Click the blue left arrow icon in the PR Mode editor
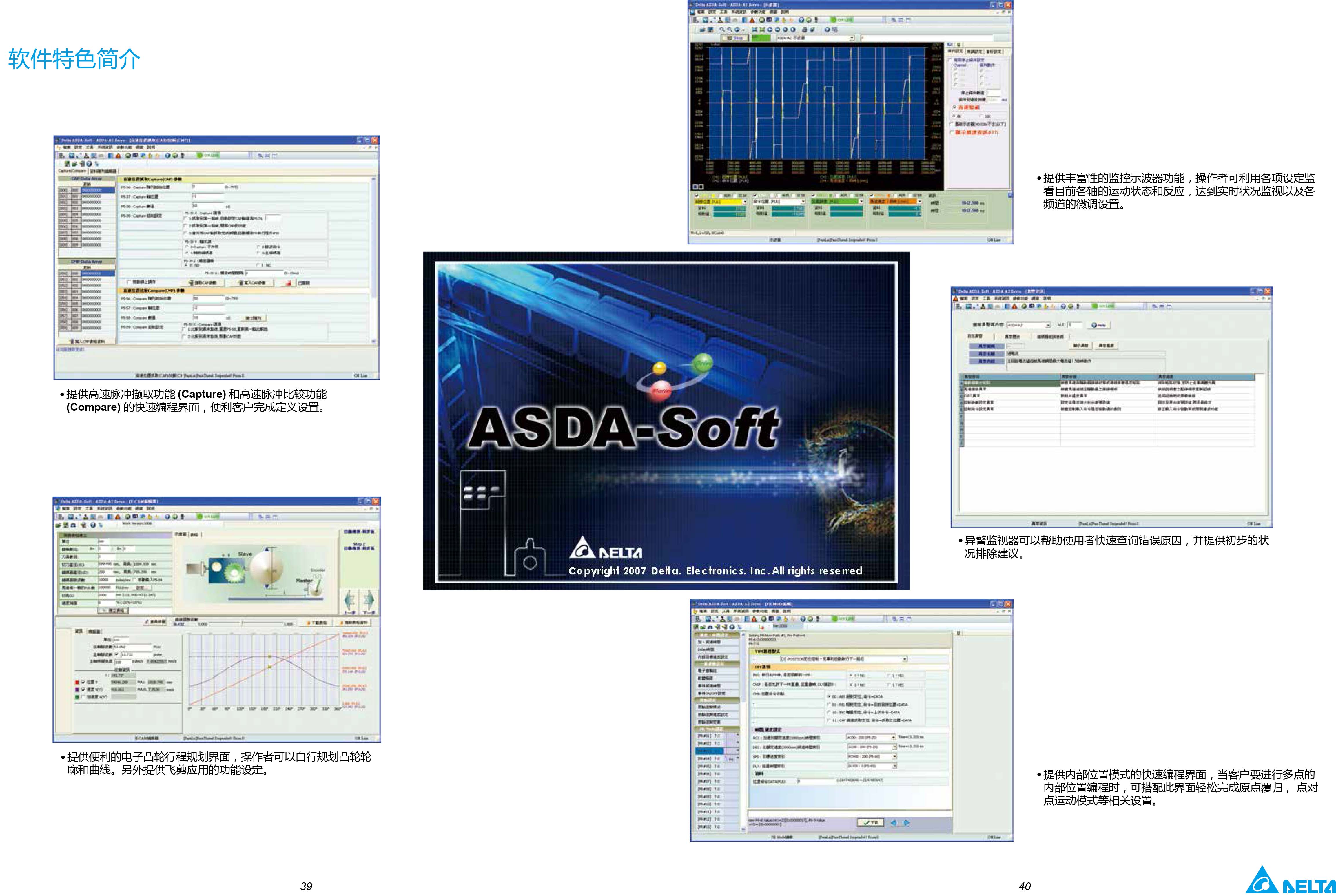Screen dimensions: 1336x896 (x=894, y=823)
